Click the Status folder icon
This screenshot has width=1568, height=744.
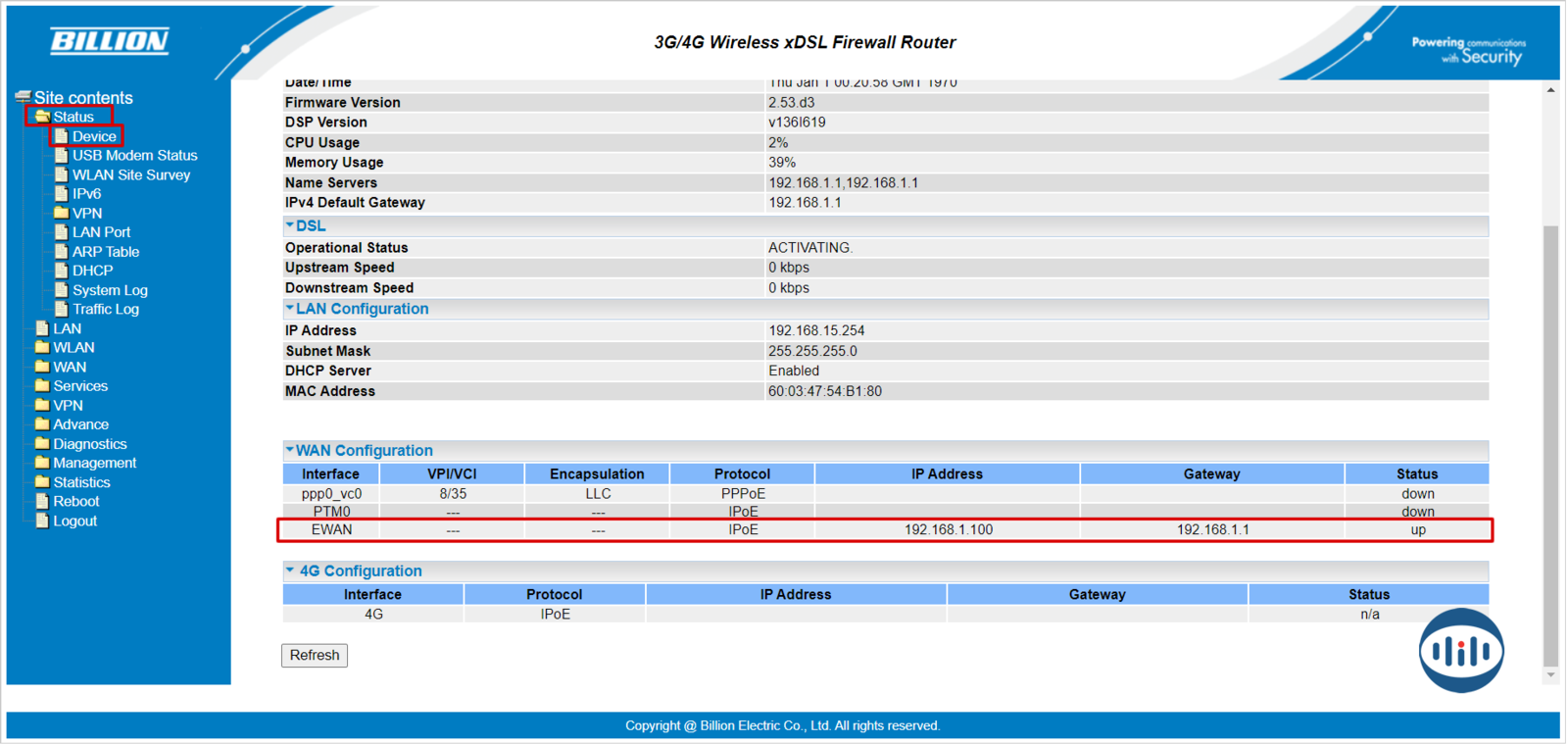click(x=42, y=117)
